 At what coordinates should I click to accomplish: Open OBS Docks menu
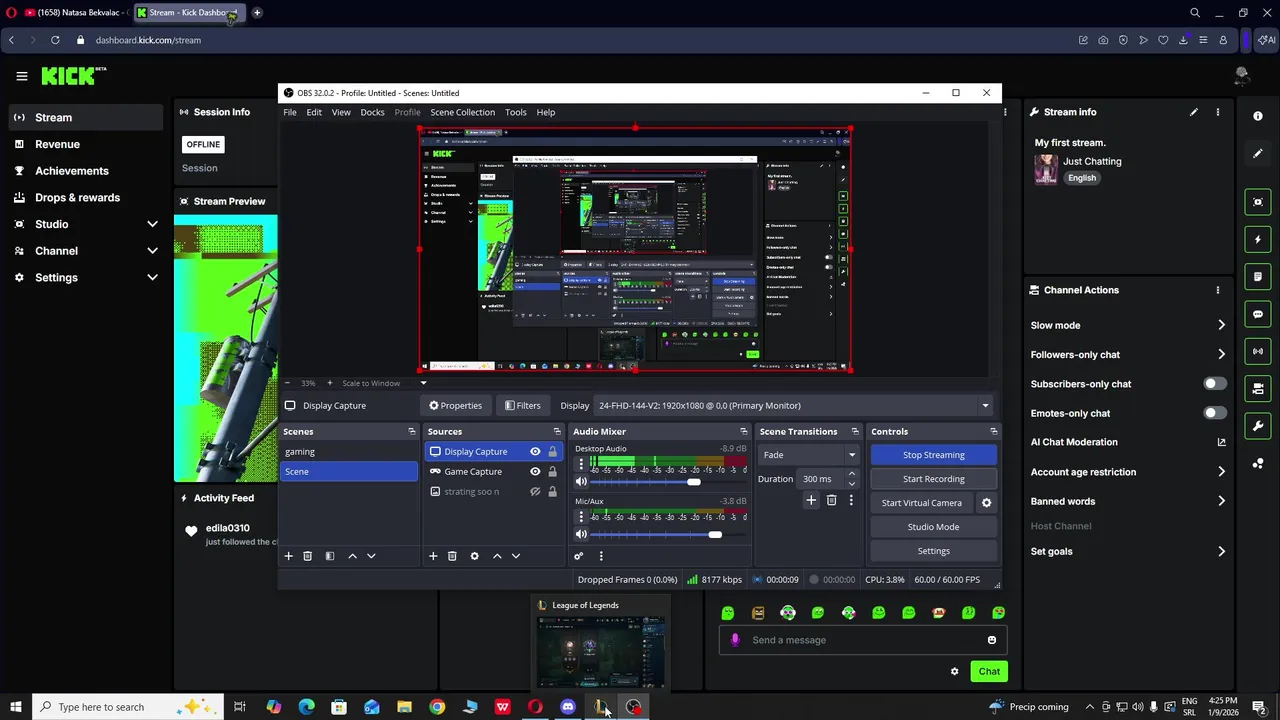pyautogui.click(x=372, y=112)
